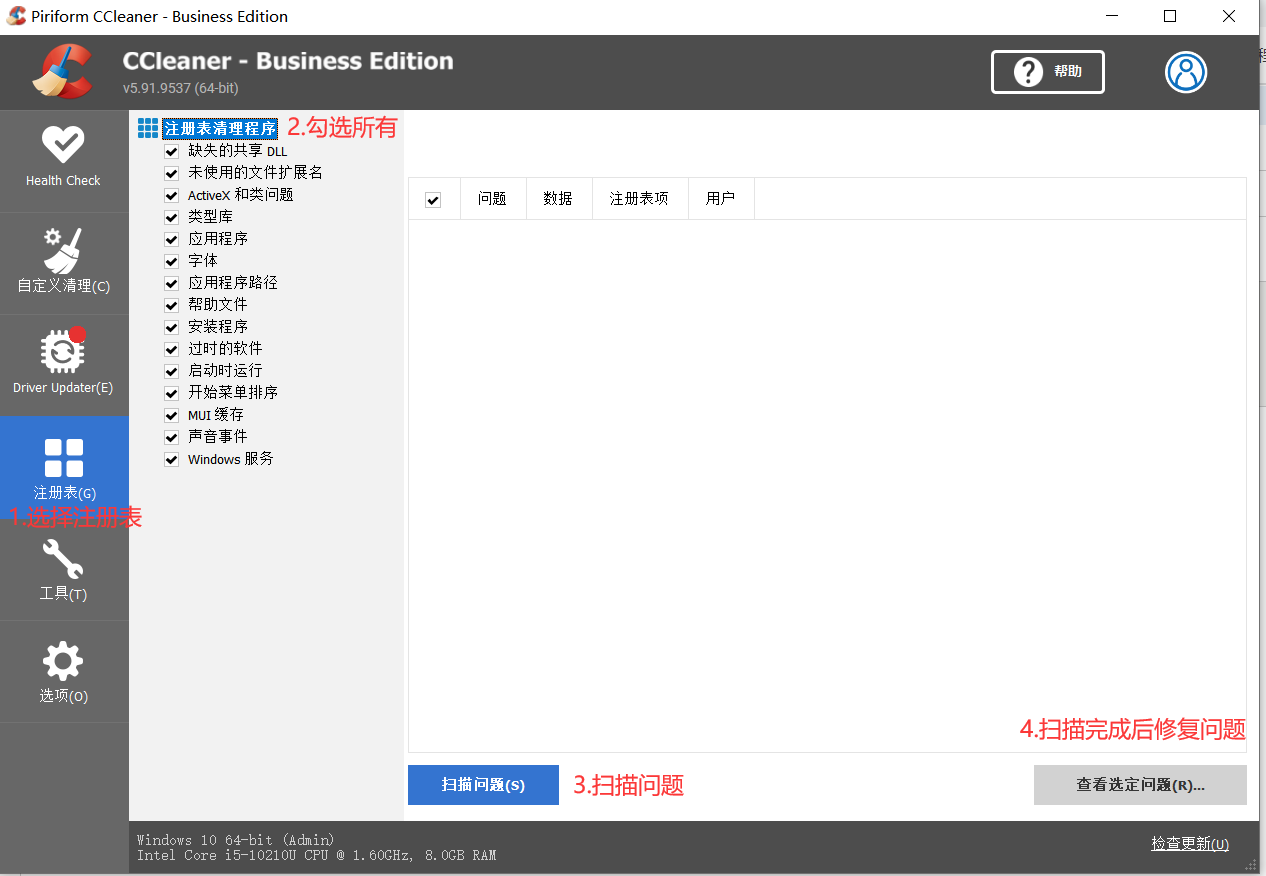This screenshot has width=1266, height=876.
Task: Toggle 字体 checkbox
Action: 171,261
